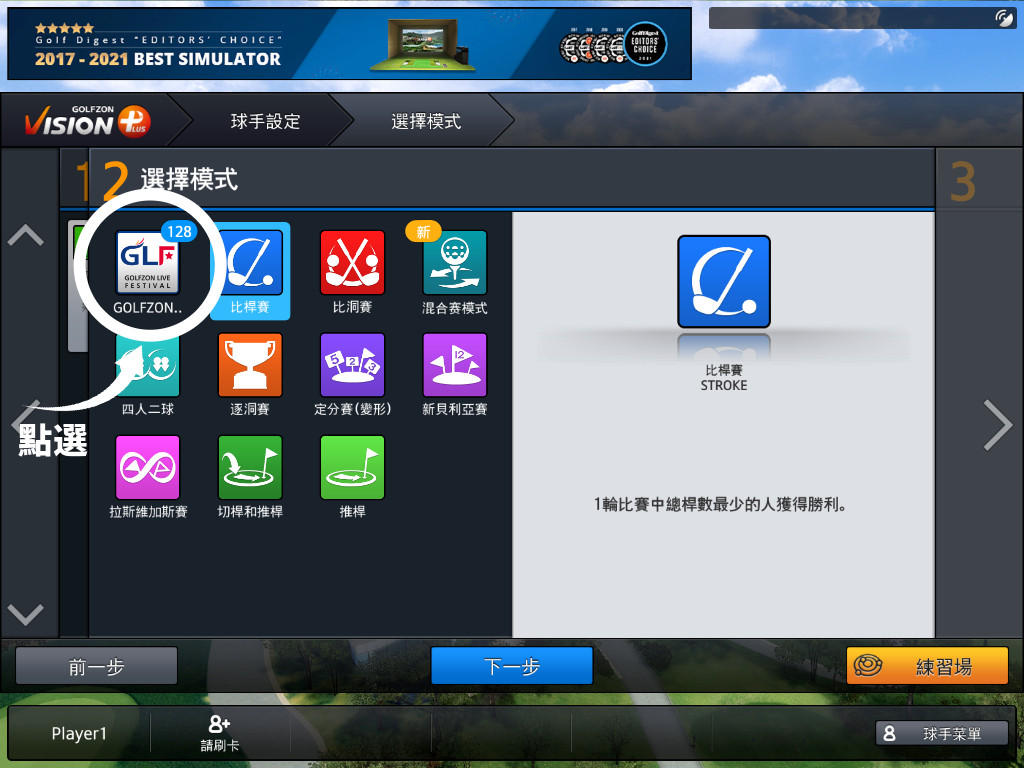This screenshot has width=1024, height=768.
Task: Click the 選擇模式 breadcrumb tab
Action: click(426, 122)
